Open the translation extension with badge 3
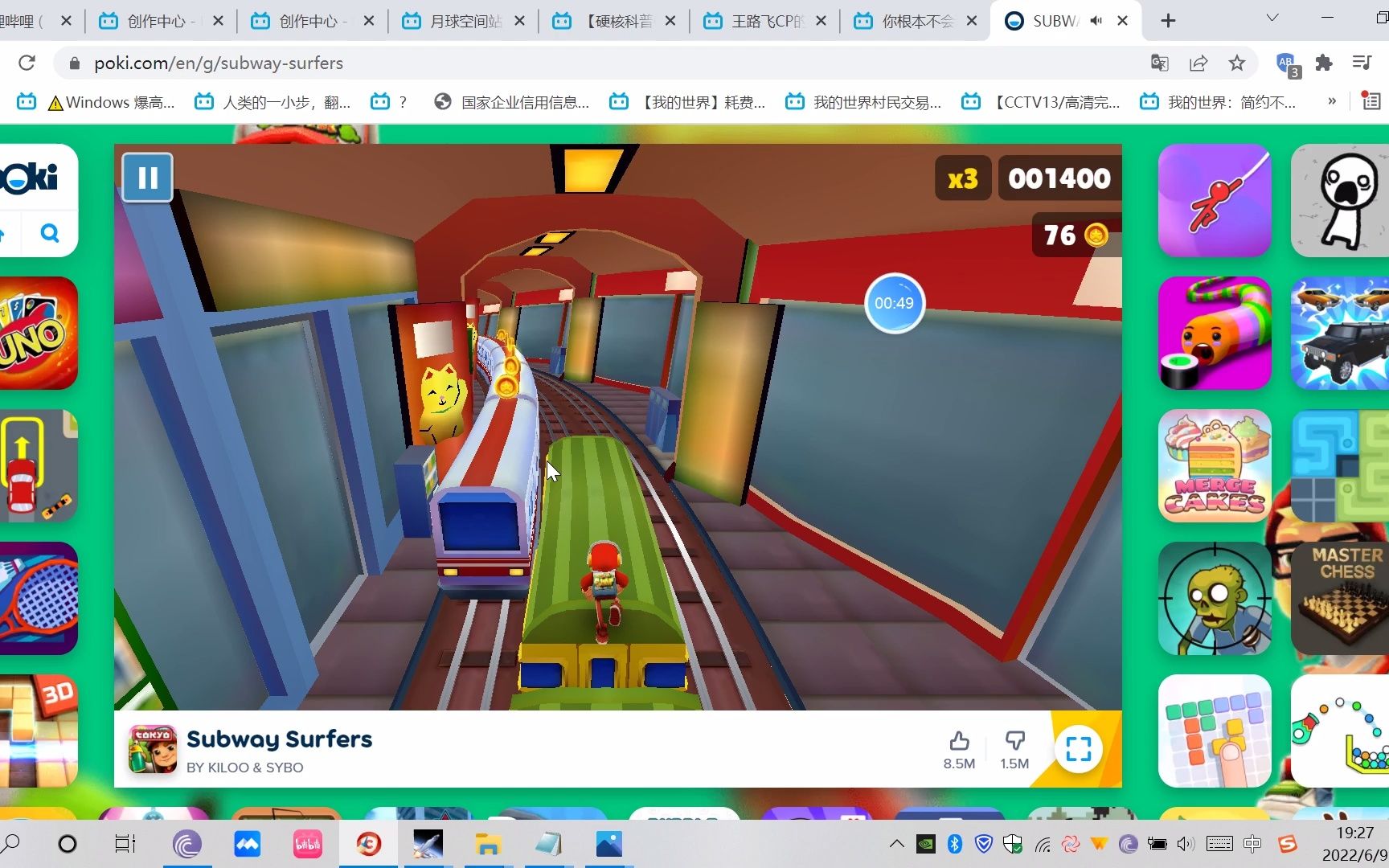Image resolution: width=1389 pixels, height=868 pixels. click(x=1288, y=63)
